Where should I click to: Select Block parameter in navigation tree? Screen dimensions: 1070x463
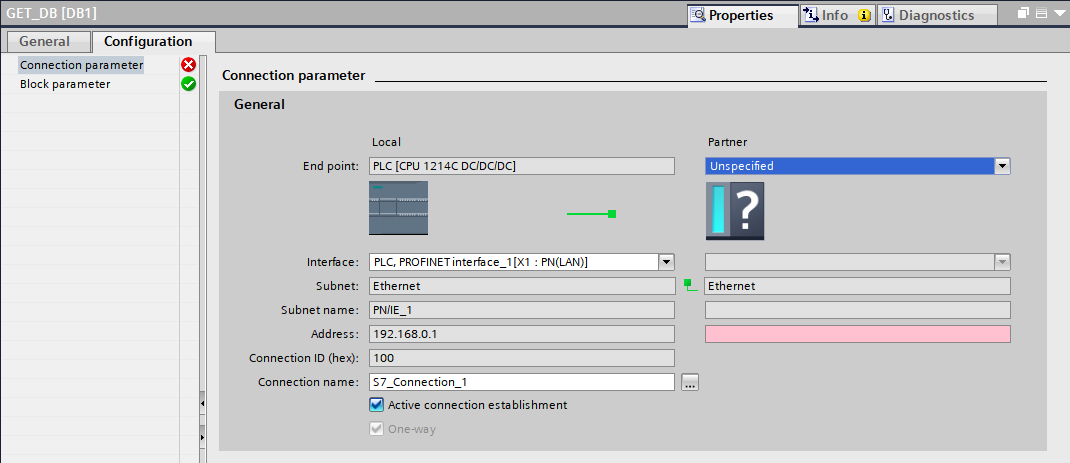click(x=66, y=84)
